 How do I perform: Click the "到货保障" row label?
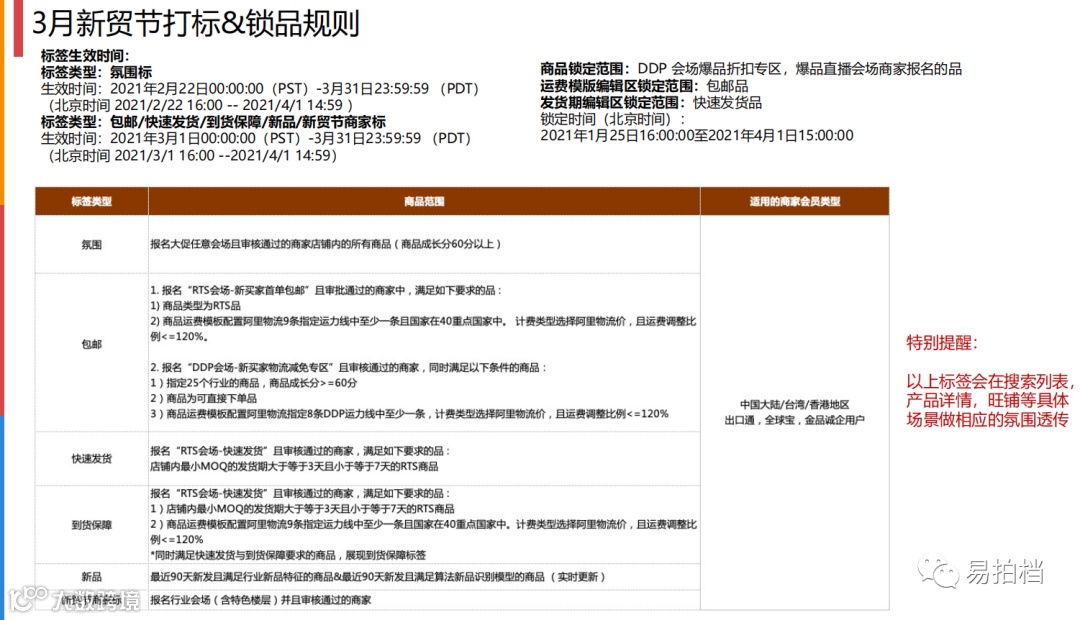pos(92,525)
